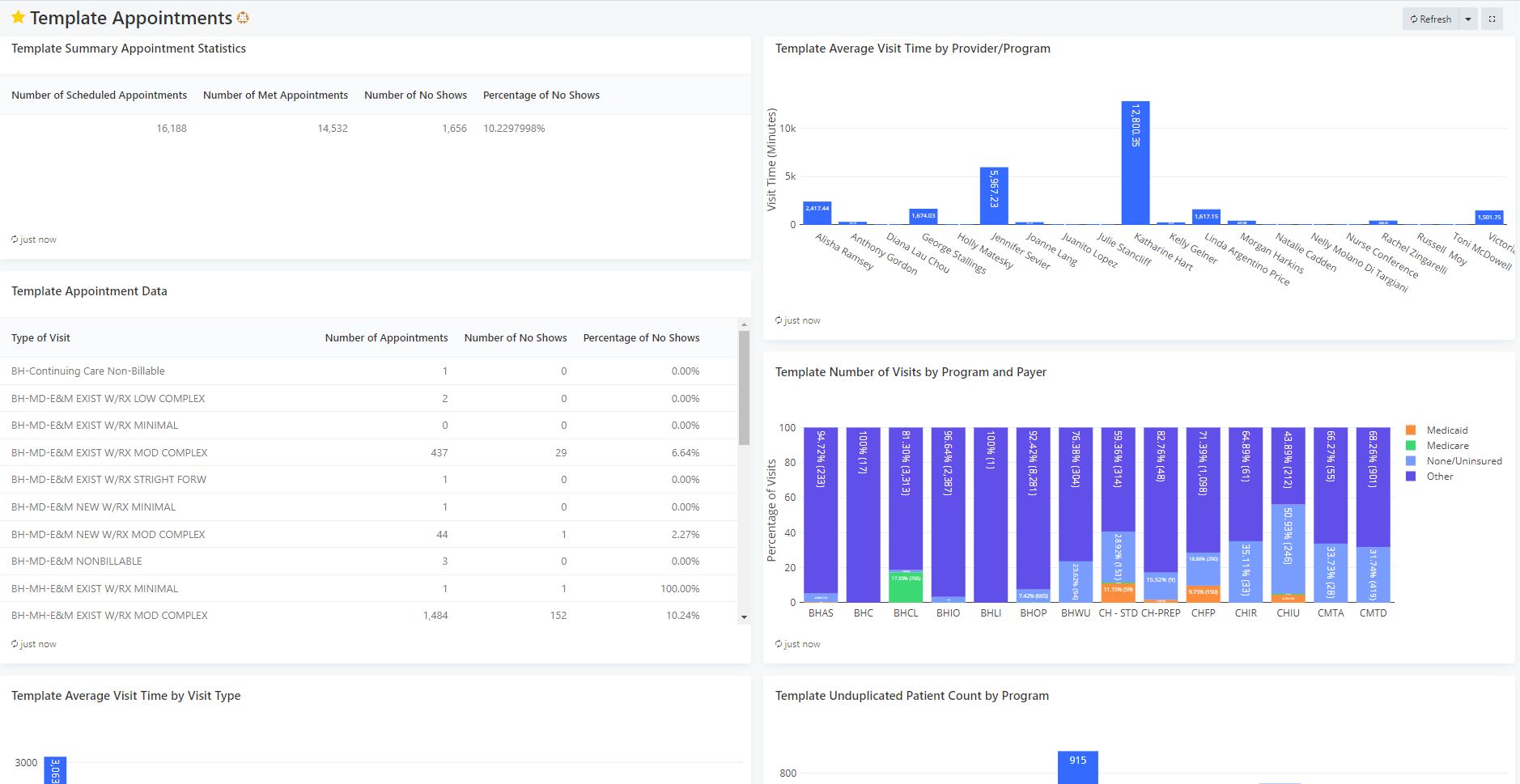Click the Number of Appointments column header

click(x=386, y=337)
